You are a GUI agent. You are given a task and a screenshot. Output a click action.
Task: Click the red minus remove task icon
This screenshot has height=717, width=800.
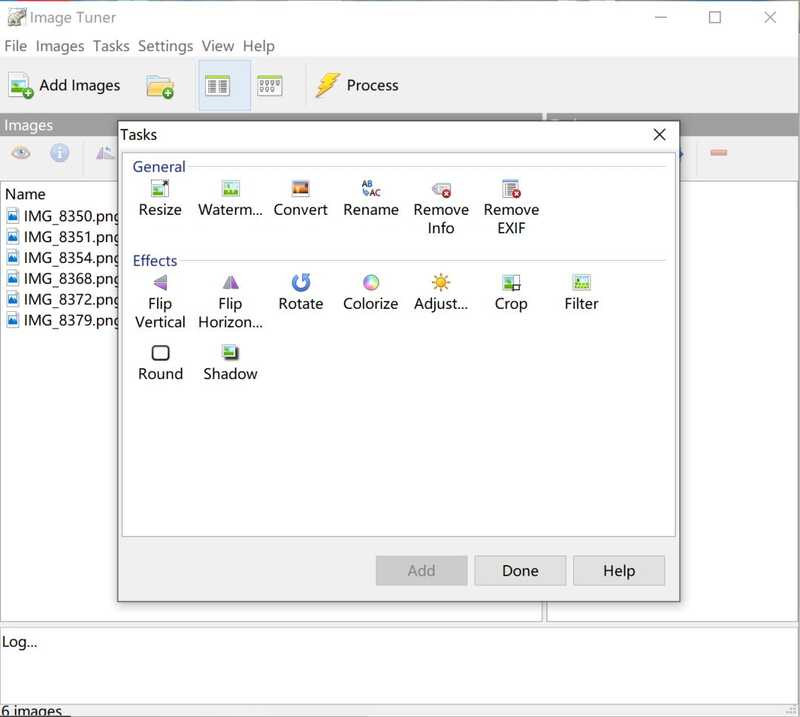pyautogui.click(x=718, y=153)
